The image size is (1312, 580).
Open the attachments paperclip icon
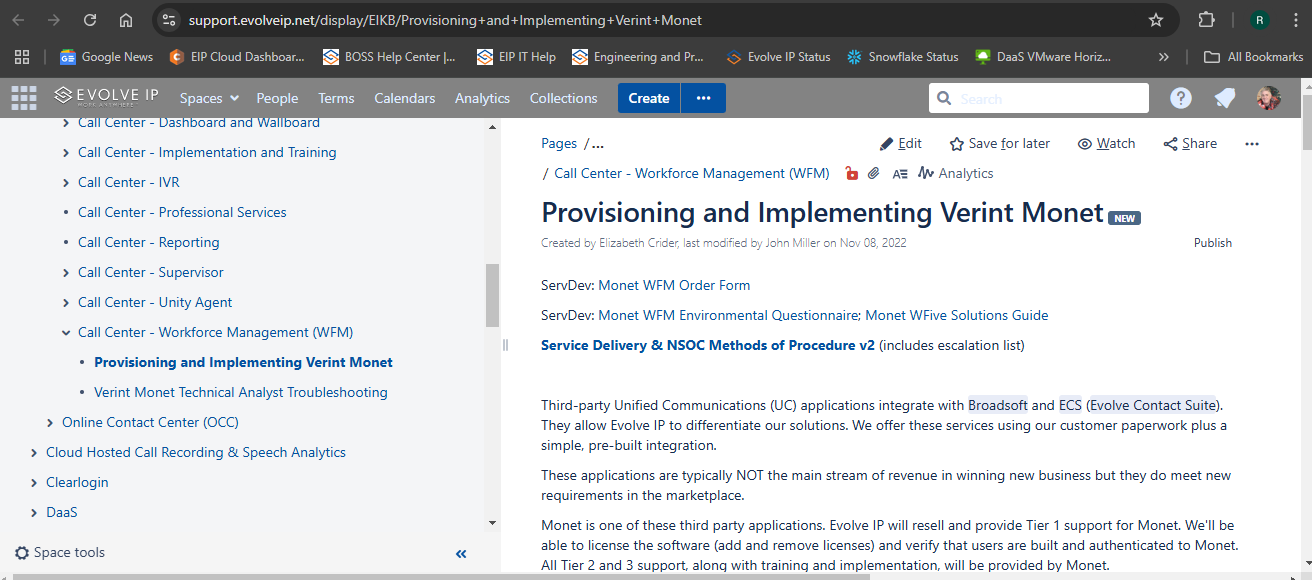point(874,173)
